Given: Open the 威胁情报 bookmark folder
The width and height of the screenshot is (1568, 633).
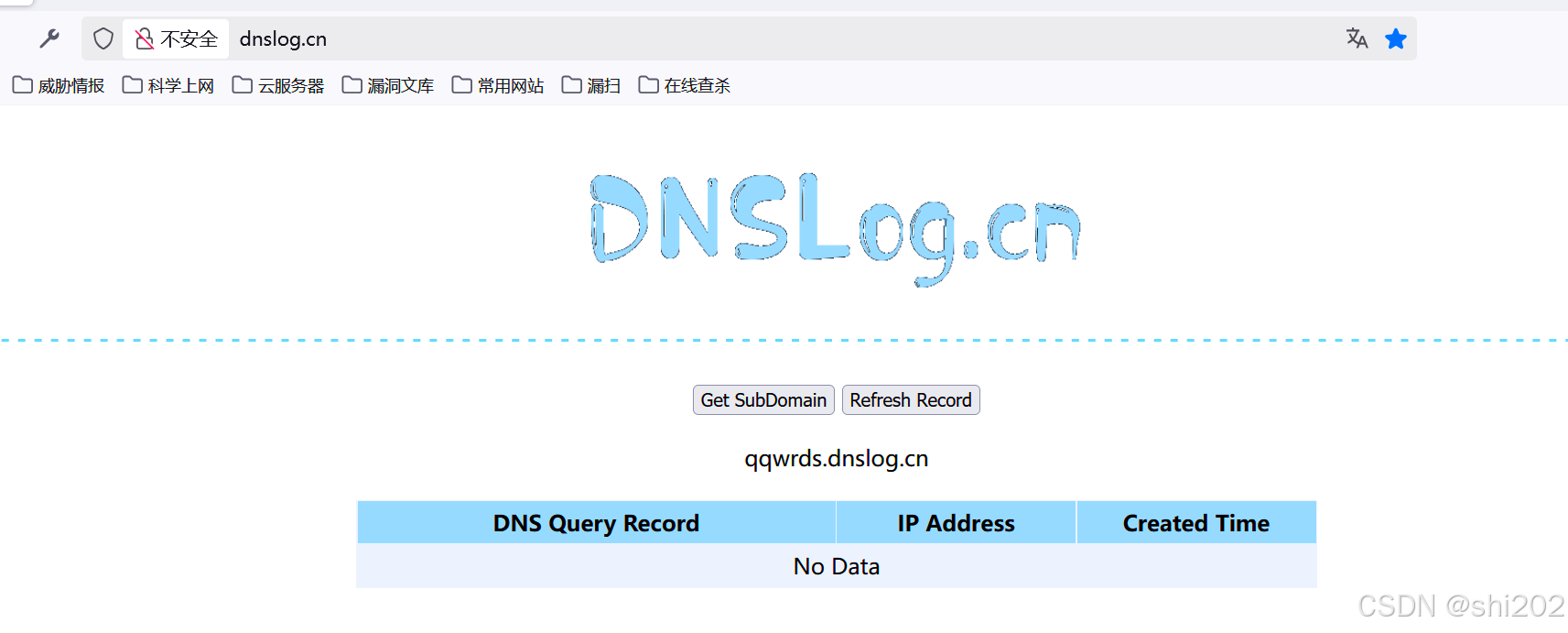Looking at the screenshot, I should tap(59, 85).
